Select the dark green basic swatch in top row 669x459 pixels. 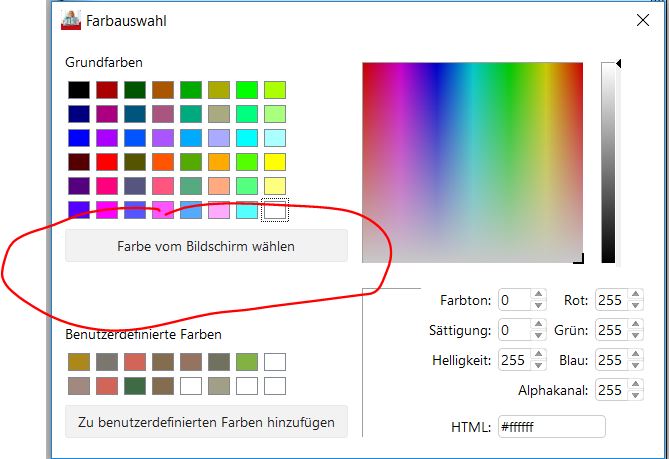click(x=135, y=90)
